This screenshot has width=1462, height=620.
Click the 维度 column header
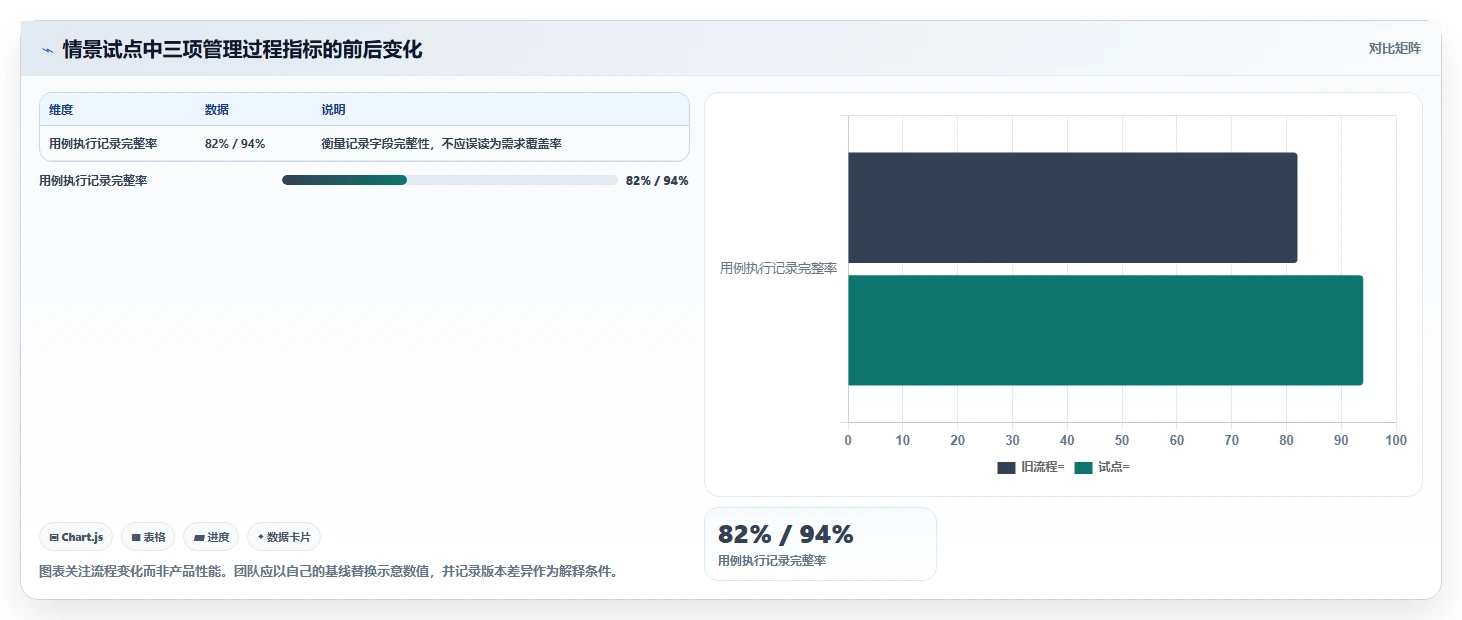point(61,110)
